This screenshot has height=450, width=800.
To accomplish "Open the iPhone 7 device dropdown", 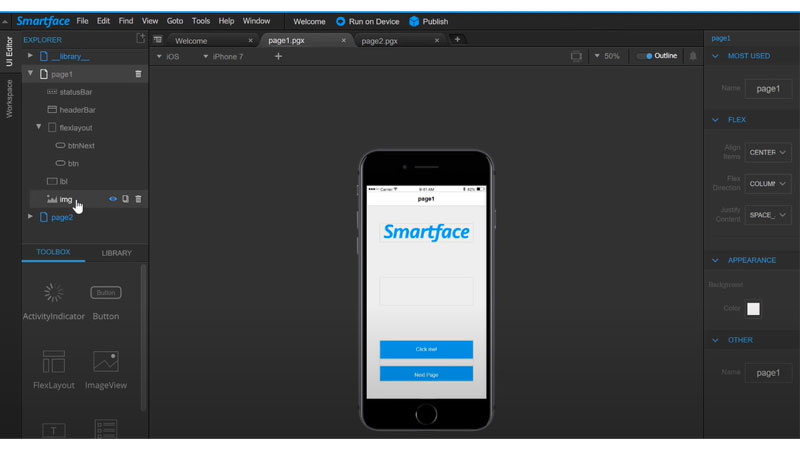I will (223, 57).
